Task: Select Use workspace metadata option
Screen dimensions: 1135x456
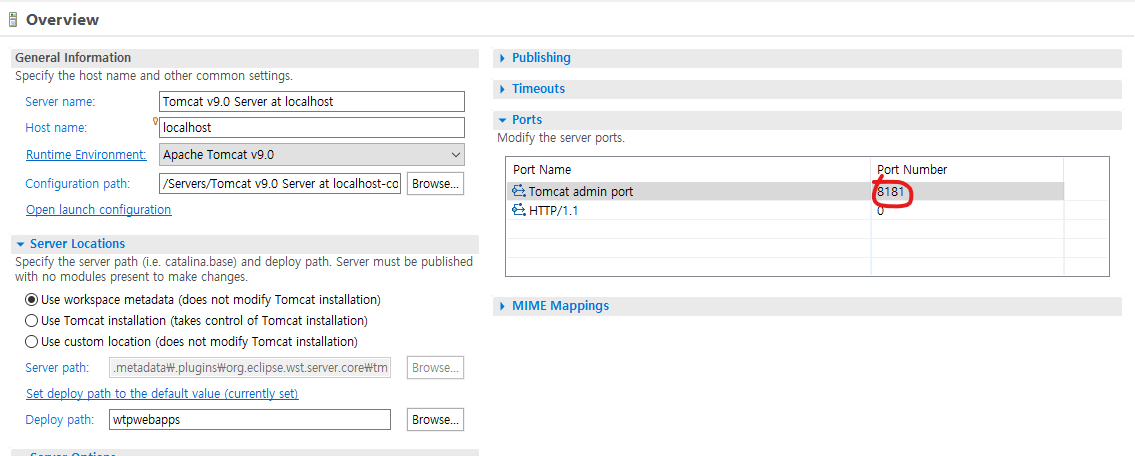Action: pos(31,300)
